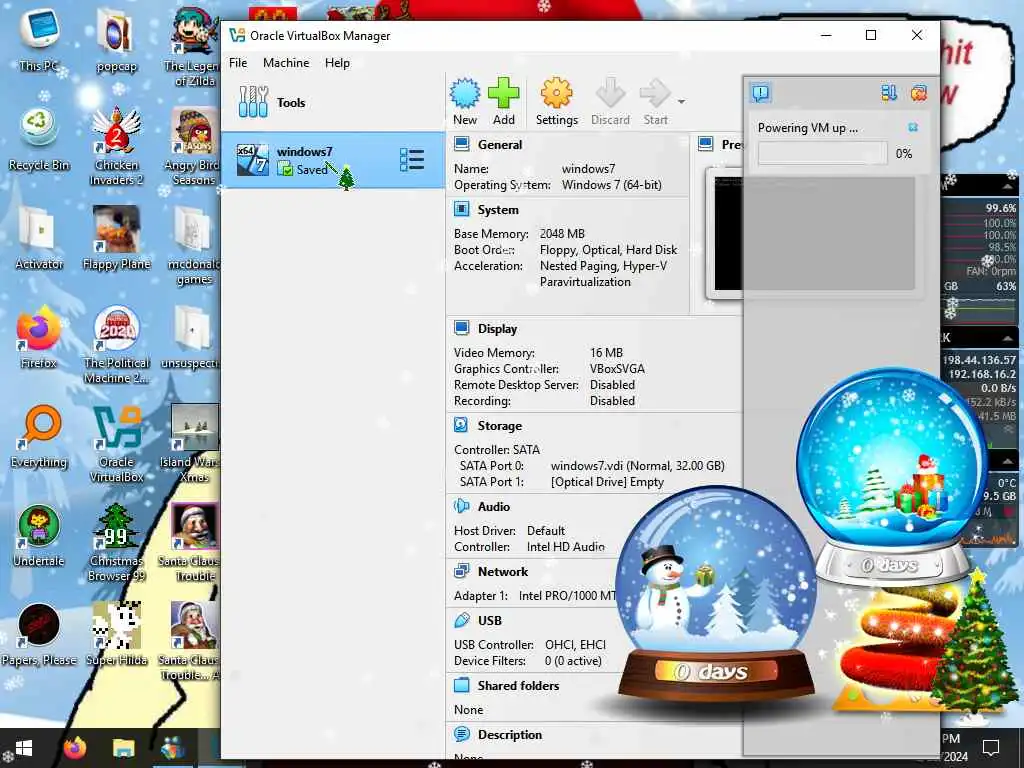Open the popcap desktop folder

tap(116, 39)
